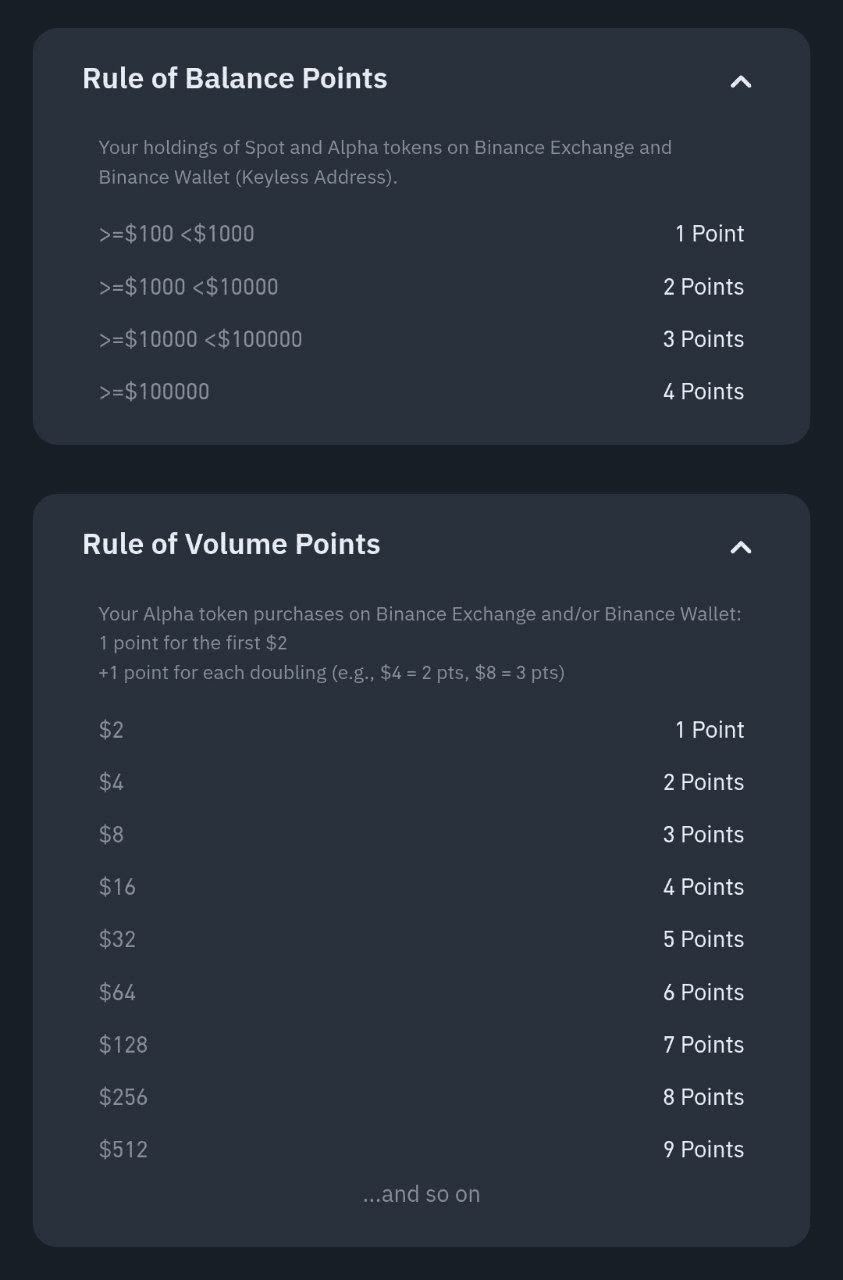Click the Rule of Balance Points heading
The width and height of the screenshot is (843, 1280).
[235, 79]
